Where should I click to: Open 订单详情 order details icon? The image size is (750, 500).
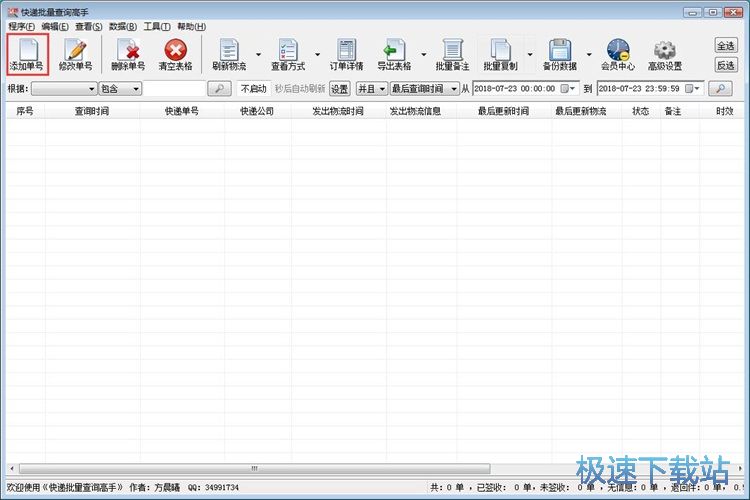[x=346, y=54]
